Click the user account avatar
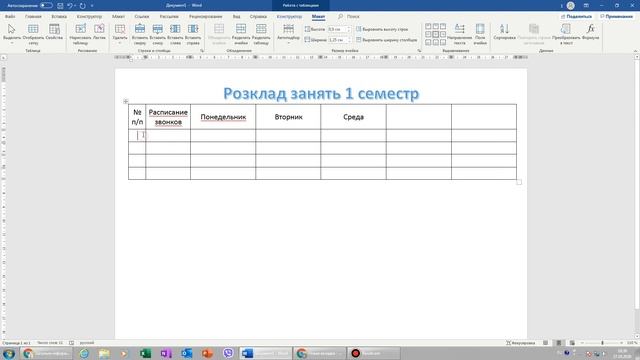Viewport: 640px width, 360px height. (x=571, y=5)
